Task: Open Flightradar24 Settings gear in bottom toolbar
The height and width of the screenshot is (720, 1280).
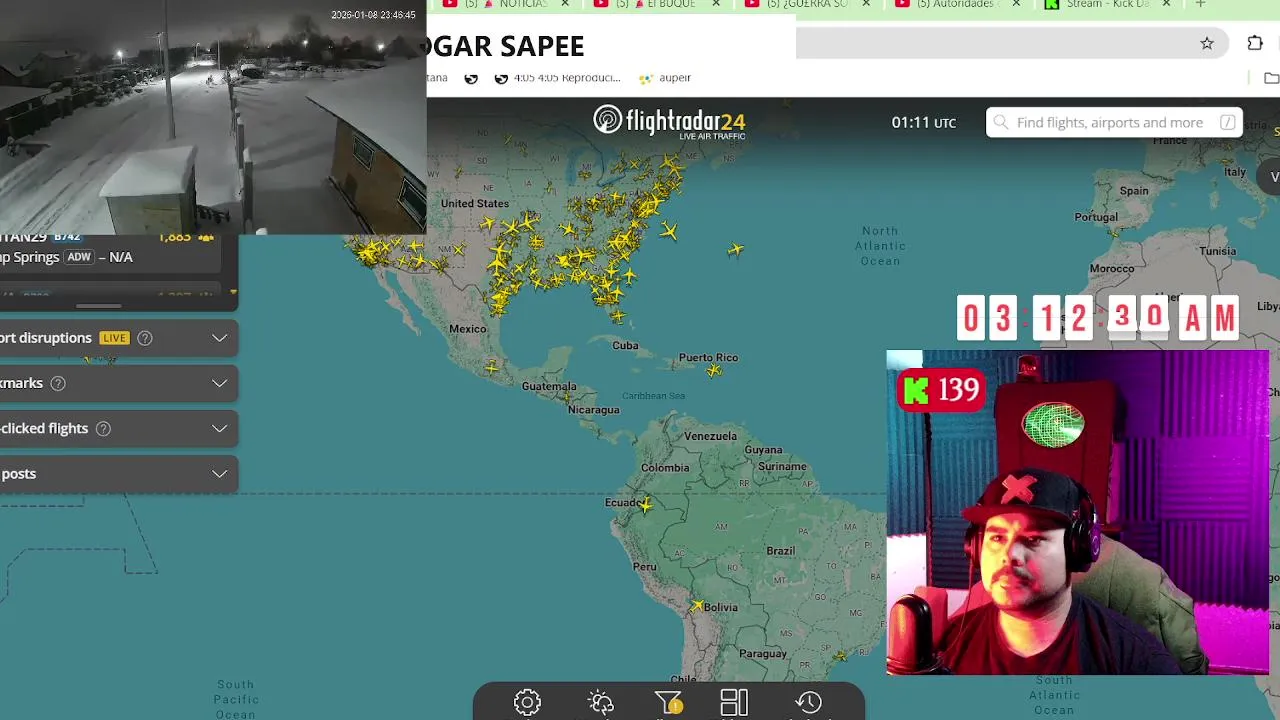Action: tap(527, 702)
